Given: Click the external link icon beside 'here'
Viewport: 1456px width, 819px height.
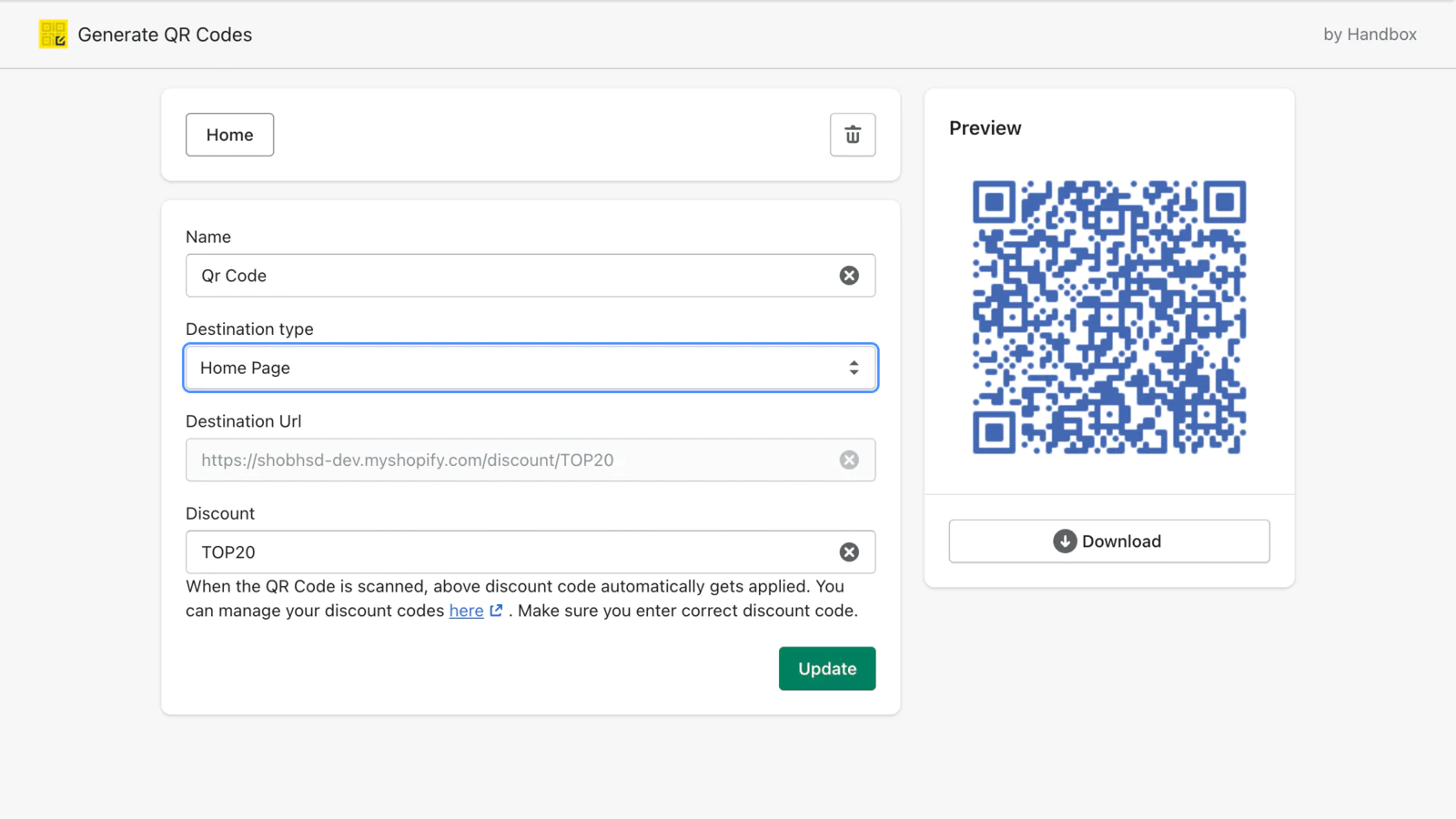Looking at the screenshot, I should [x=496, y=611].
